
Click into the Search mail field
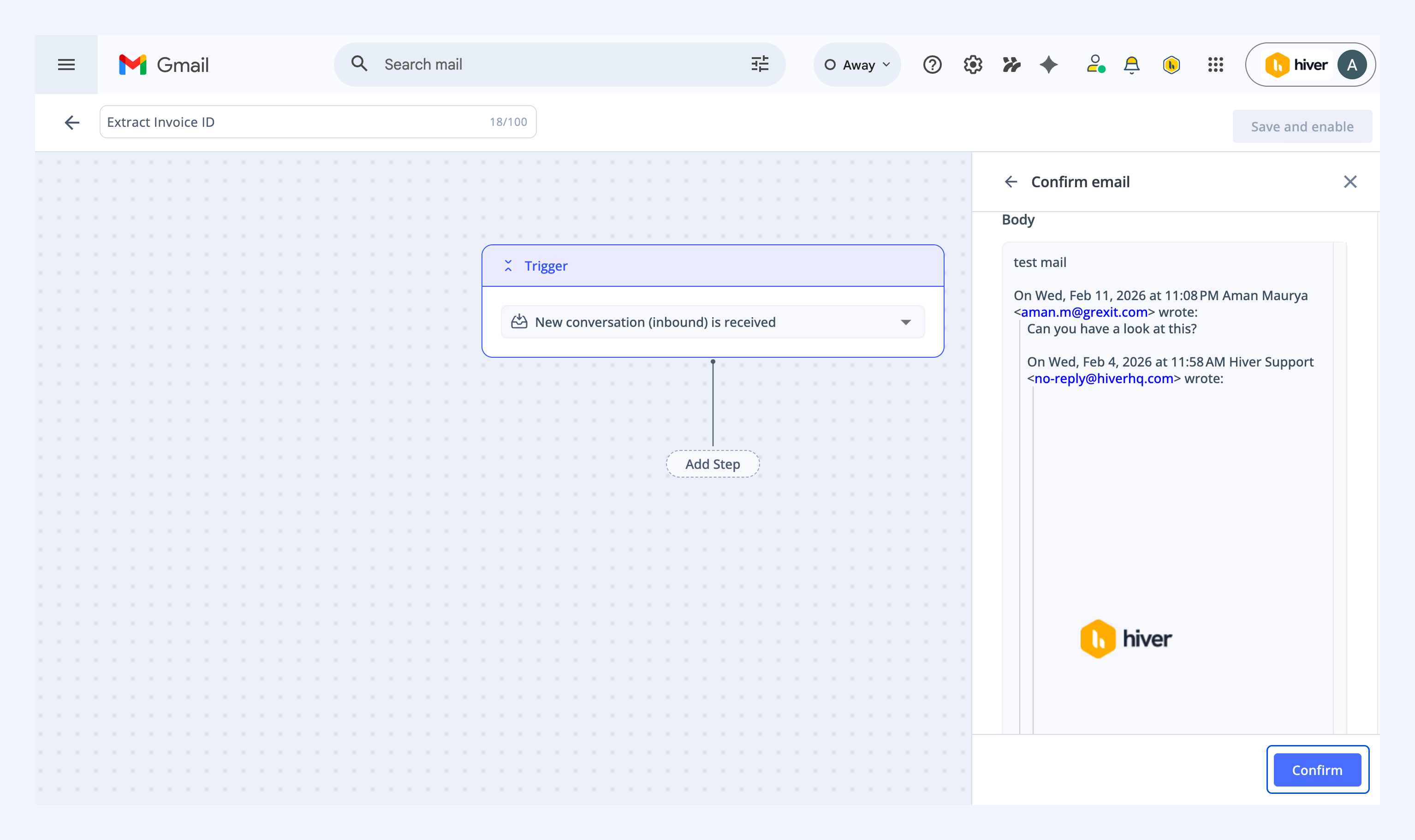[x=560, y=64]
